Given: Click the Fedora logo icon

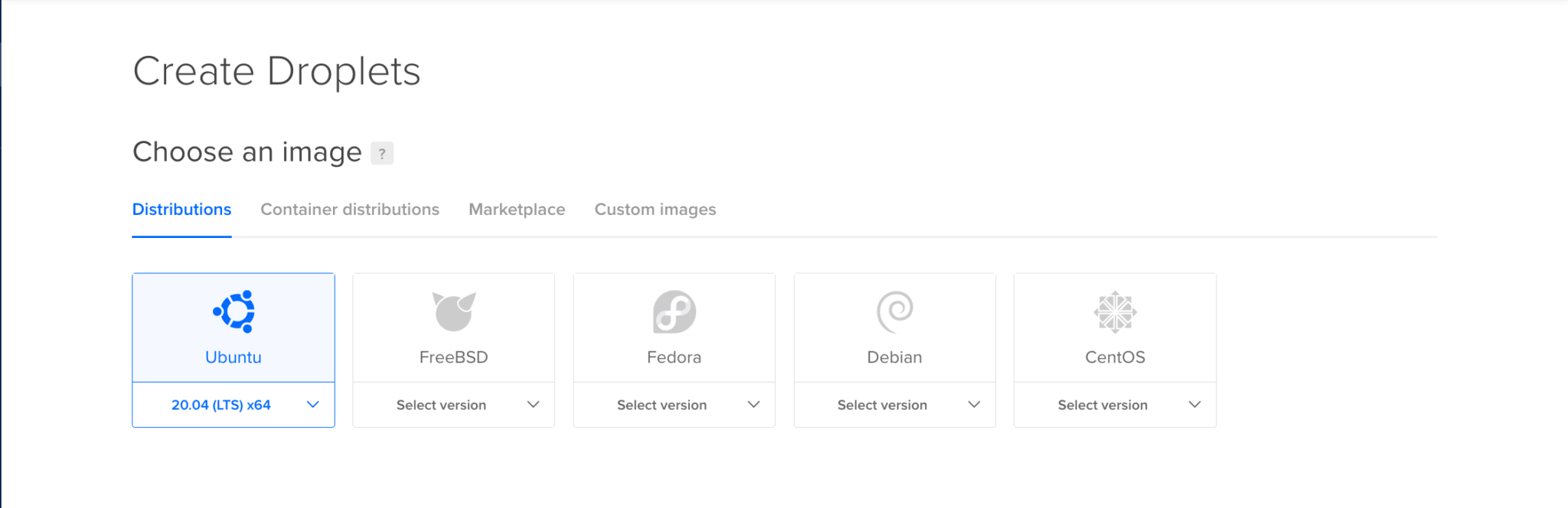Looking at the screenshot, I should click(x=675, y=311).
